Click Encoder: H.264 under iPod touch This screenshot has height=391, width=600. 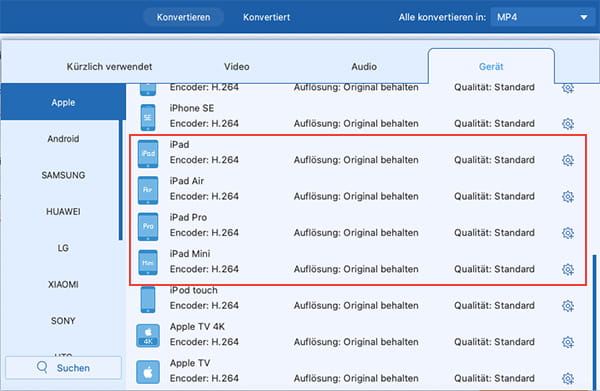point(204,305)
